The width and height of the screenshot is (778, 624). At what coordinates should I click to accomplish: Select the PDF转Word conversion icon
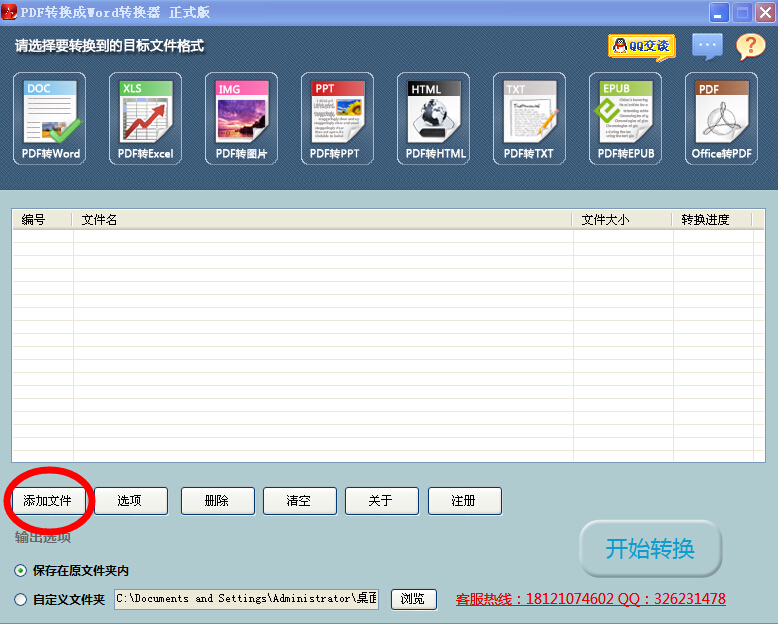(x=50, y=119)
